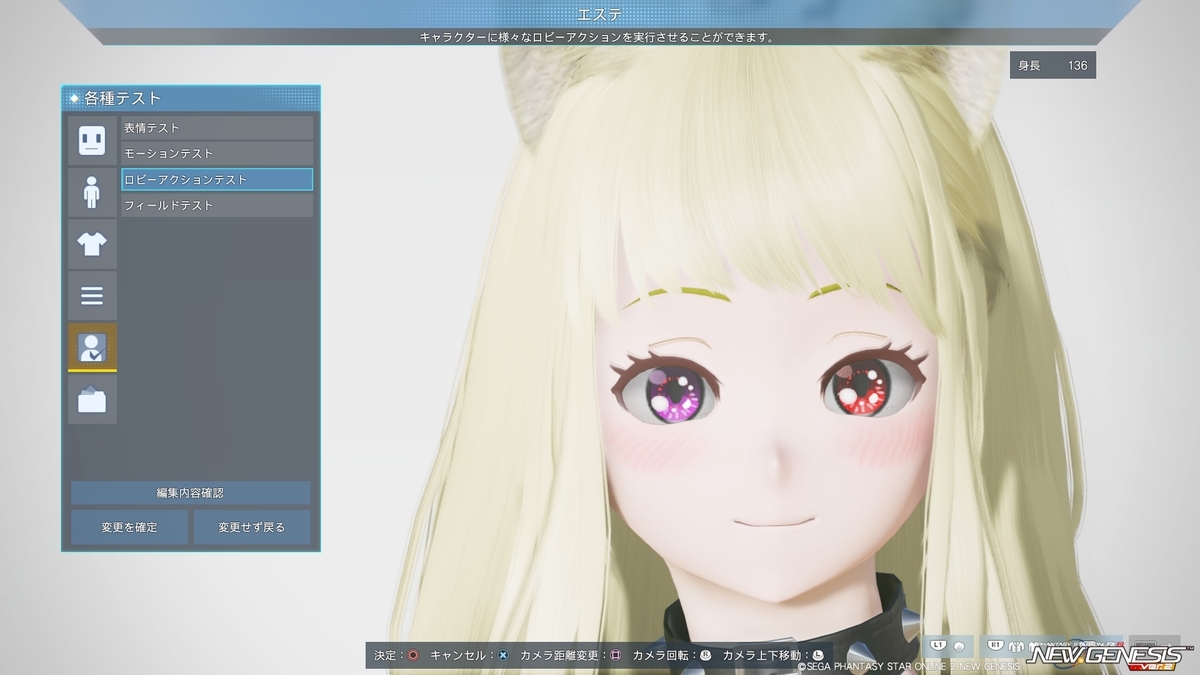Go back using 変更せず戻る button
The width and height of the screenshot is (1200, 675).
tap(252, 527)
